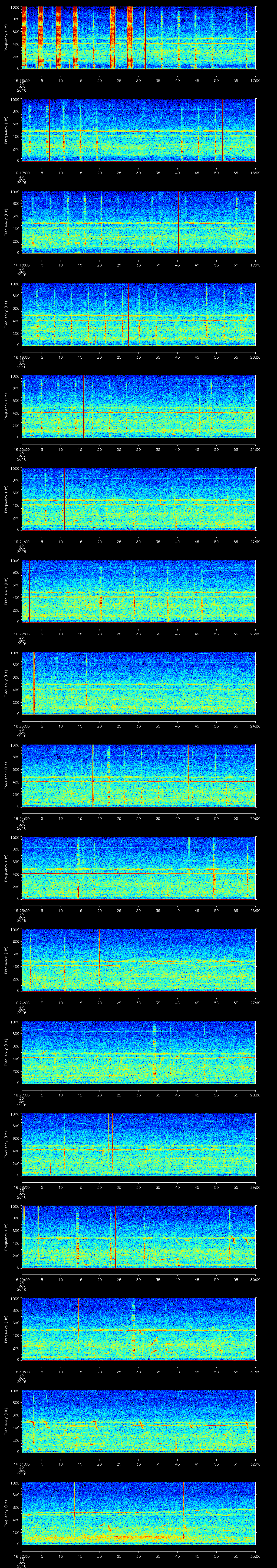Click the 16:22:00 start time label
The image size is (277, 1568).
[22, 634]
